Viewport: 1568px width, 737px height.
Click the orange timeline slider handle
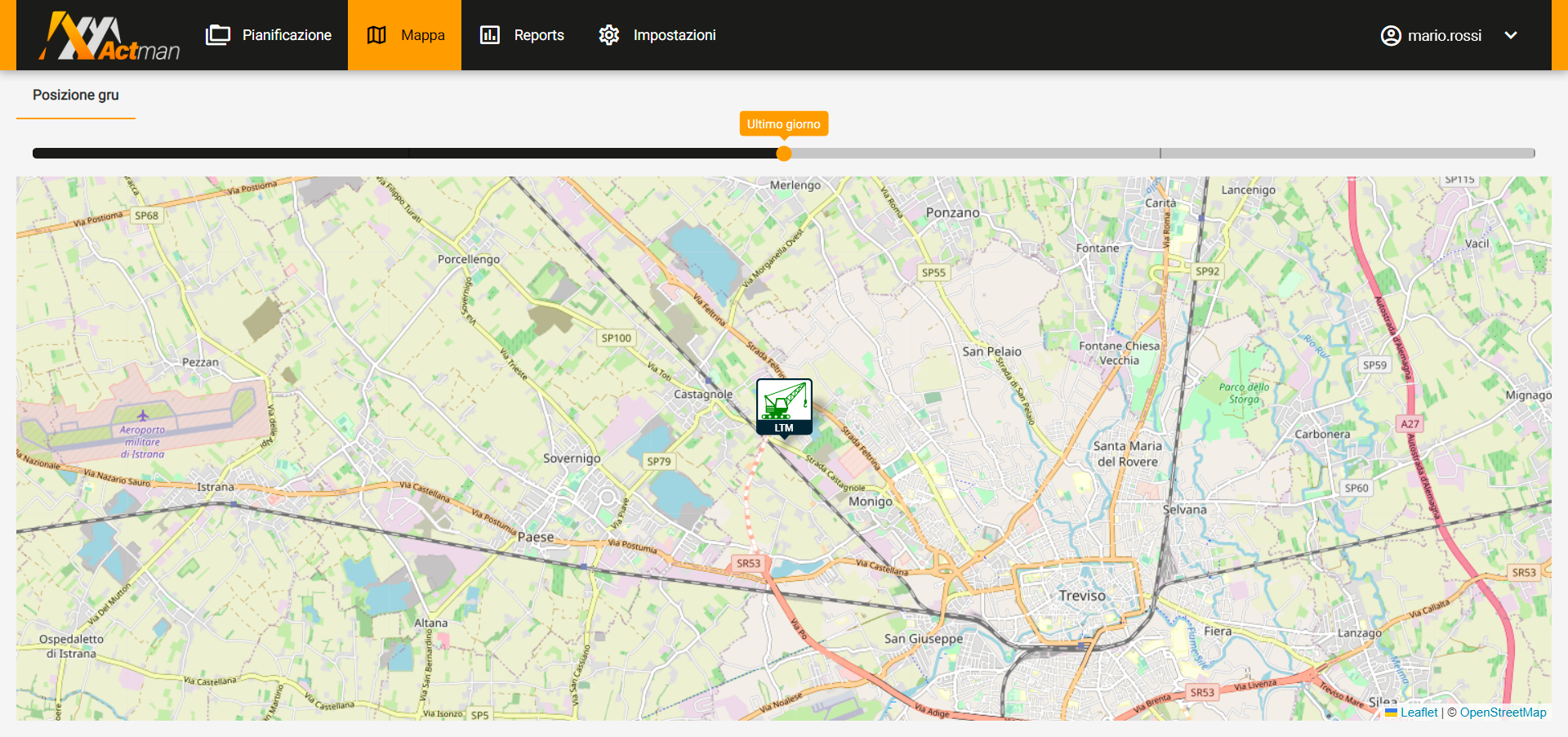click(784, 154)
